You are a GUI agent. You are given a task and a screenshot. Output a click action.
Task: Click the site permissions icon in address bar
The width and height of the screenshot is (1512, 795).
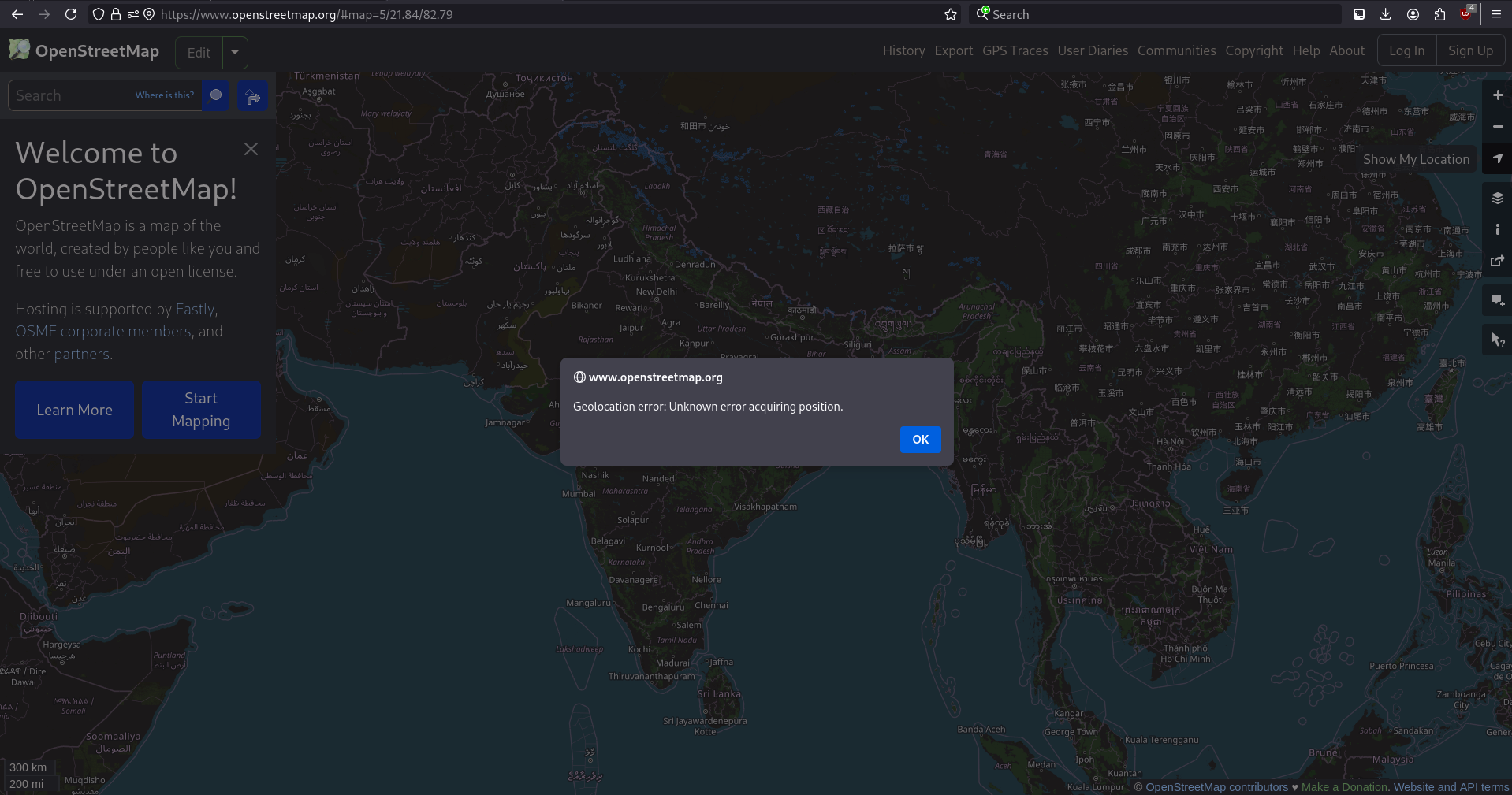tap(132, 14)
